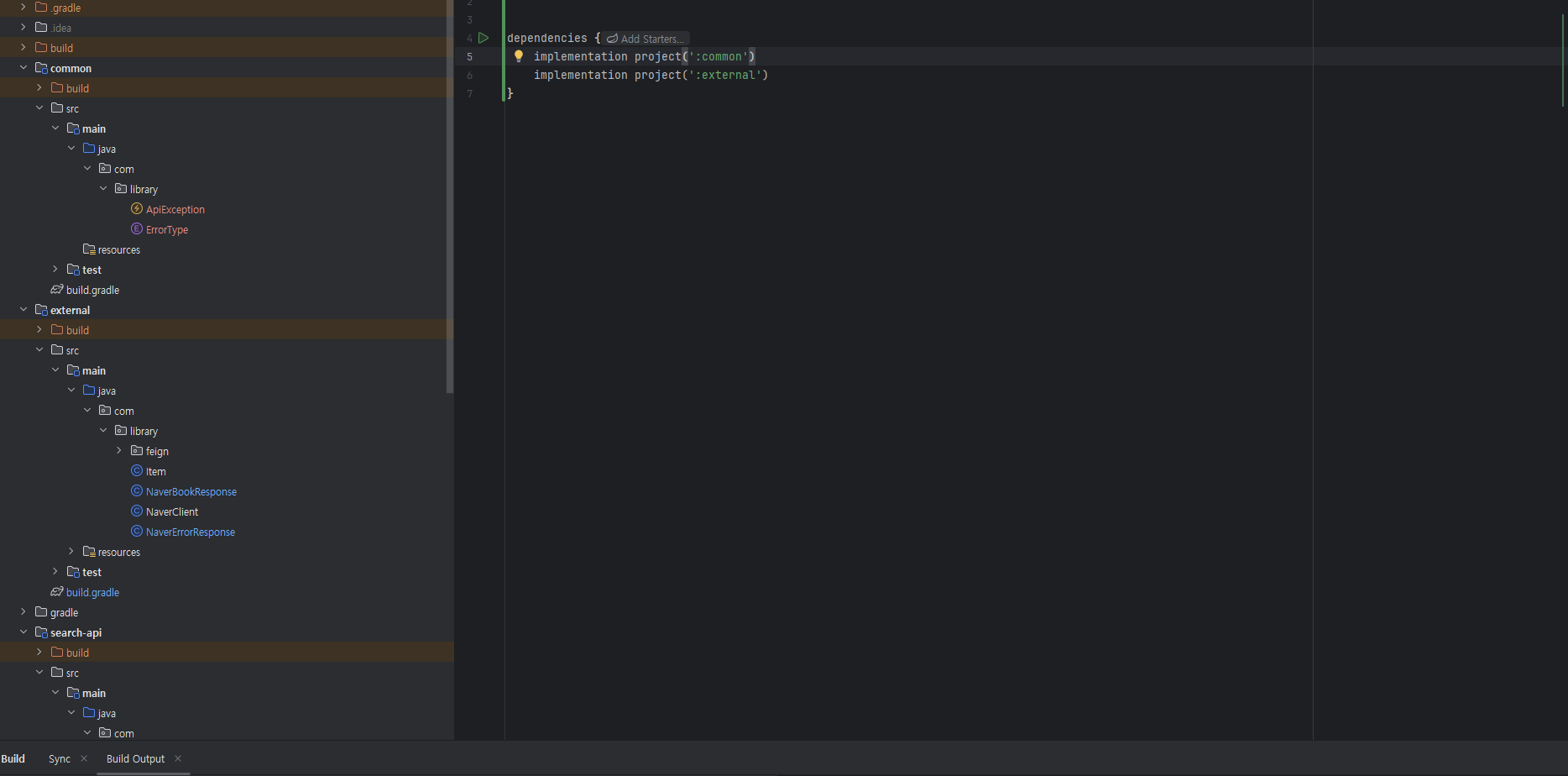Click the editor vertical scrollbar marker
Image resolution: width=1568 pixels, height=776 pixels.
[1564, 60]
